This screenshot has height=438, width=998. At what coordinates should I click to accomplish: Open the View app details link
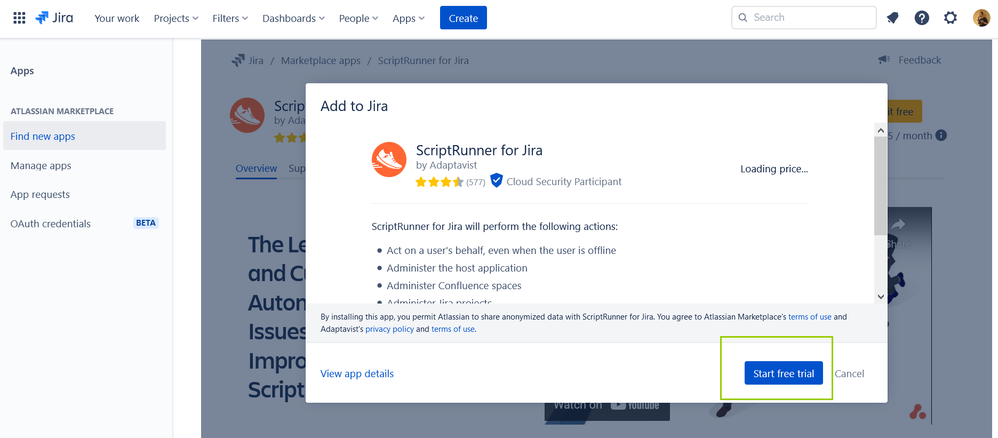(357, 374)
